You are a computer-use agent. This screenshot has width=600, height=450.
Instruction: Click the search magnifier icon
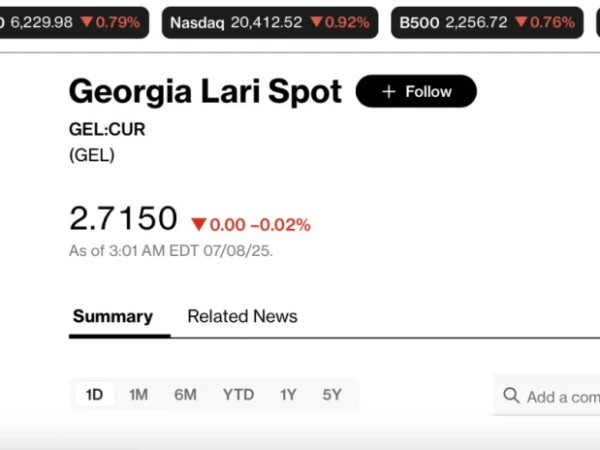pyautogui.click(x=511, y=395)
